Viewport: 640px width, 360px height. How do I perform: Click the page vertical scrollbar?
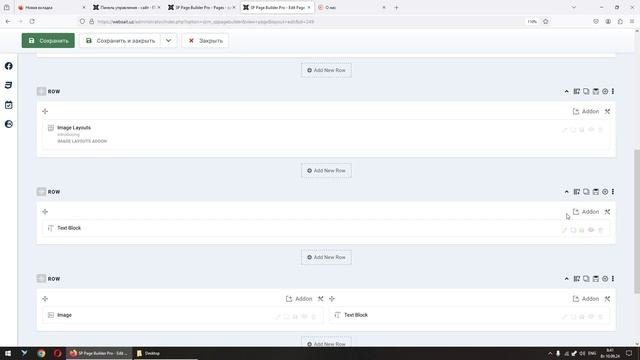click(637, 221)
